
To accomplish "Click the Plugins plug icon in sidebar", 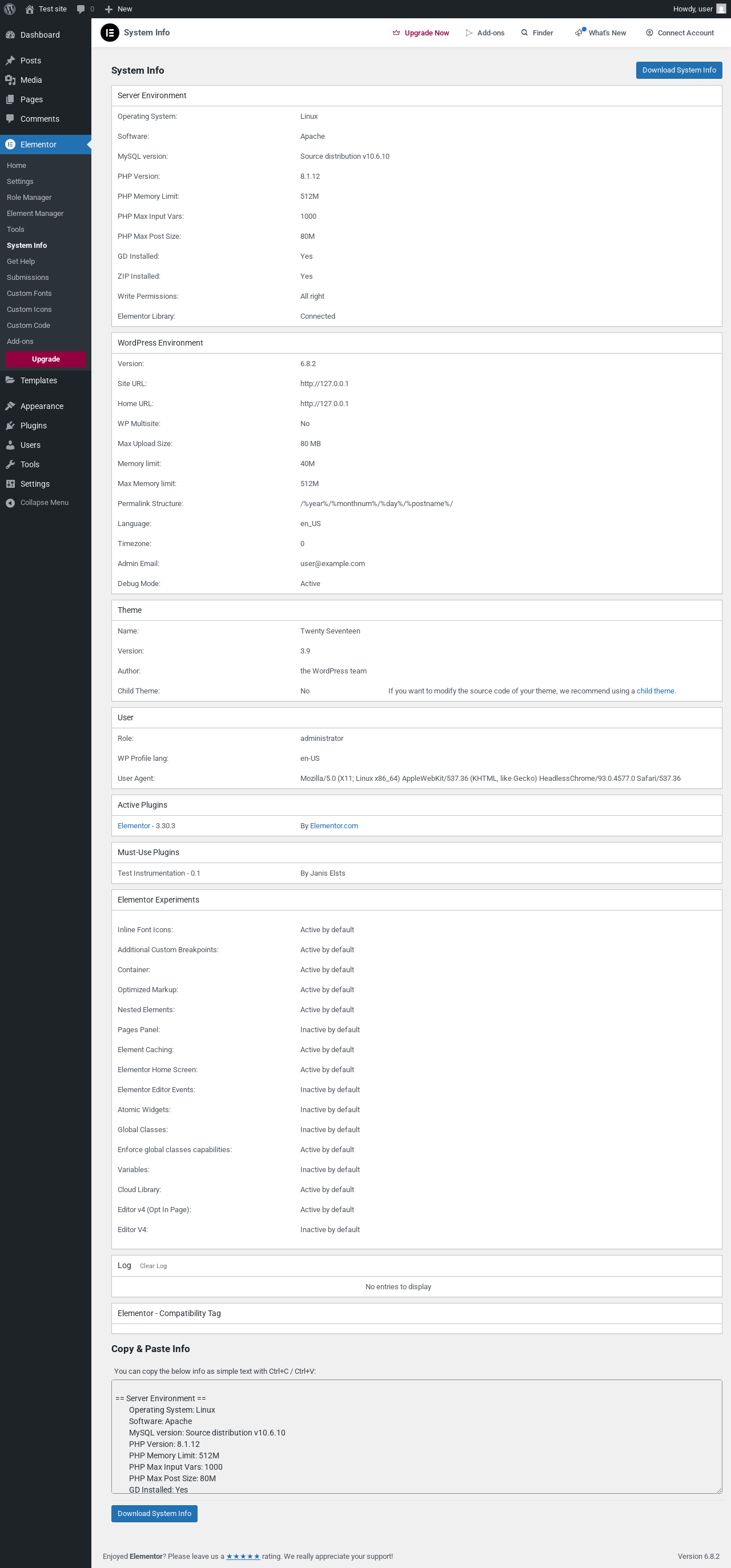I will tap(10, 426).
